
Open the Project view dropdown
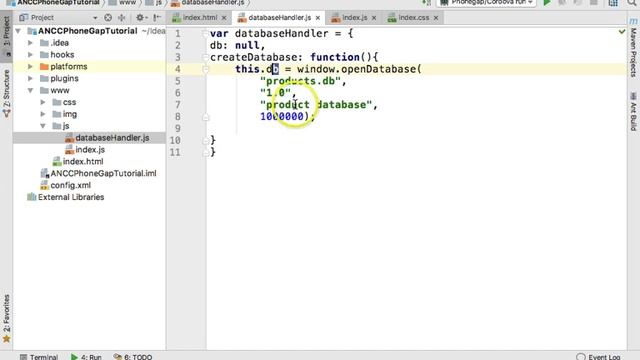(95, 18)
